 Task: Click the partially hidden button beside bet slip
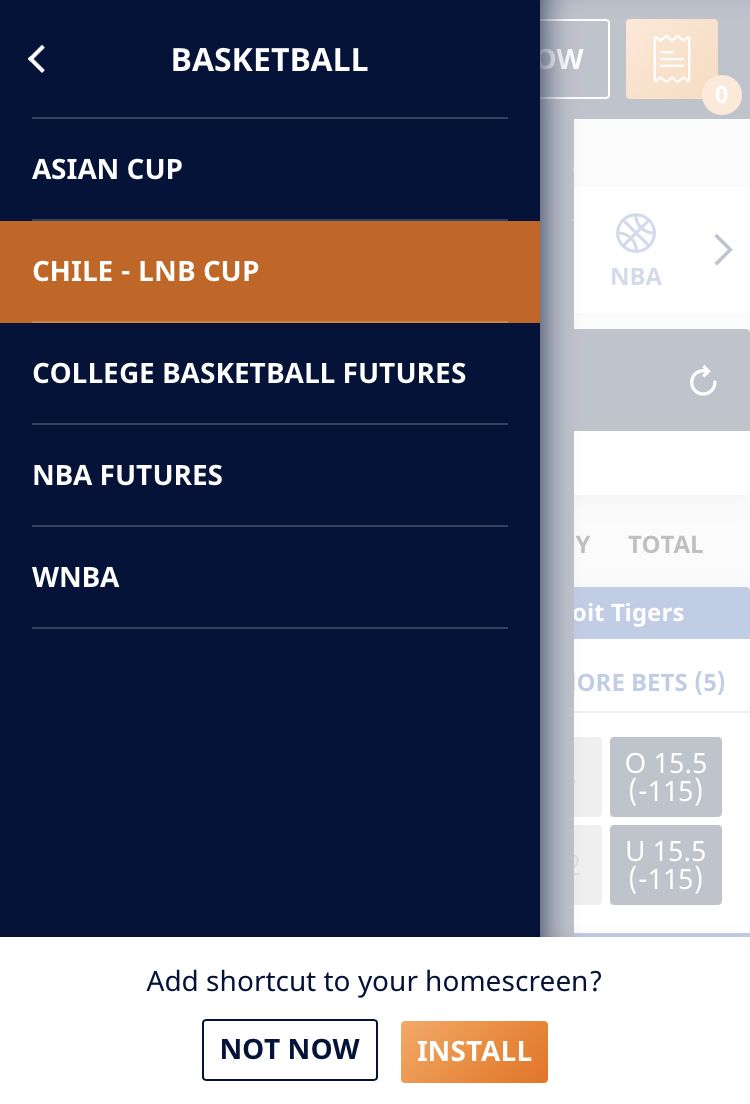575,58
